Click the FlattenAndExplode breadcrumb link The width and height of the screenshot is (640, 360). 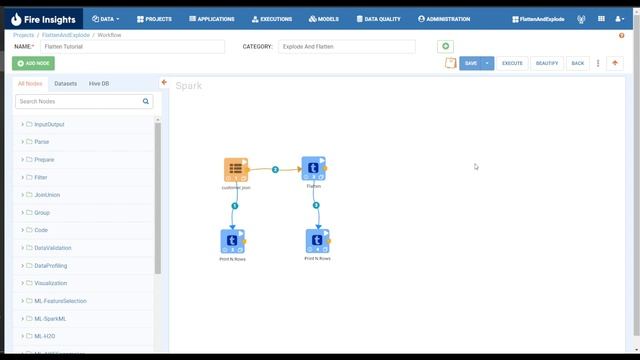66,35
